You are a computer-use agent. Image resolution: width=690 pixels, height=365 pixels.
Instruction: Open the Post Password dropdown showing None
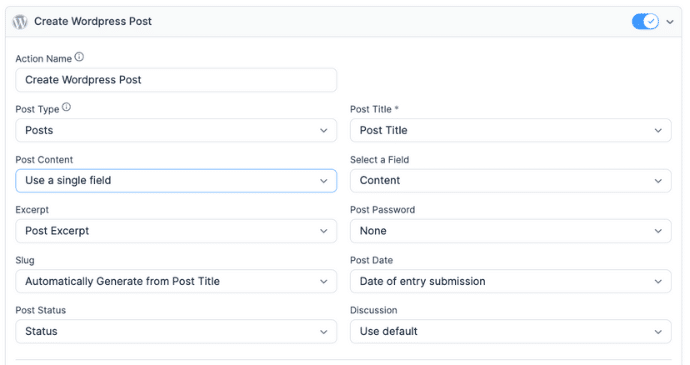(510, 231)
